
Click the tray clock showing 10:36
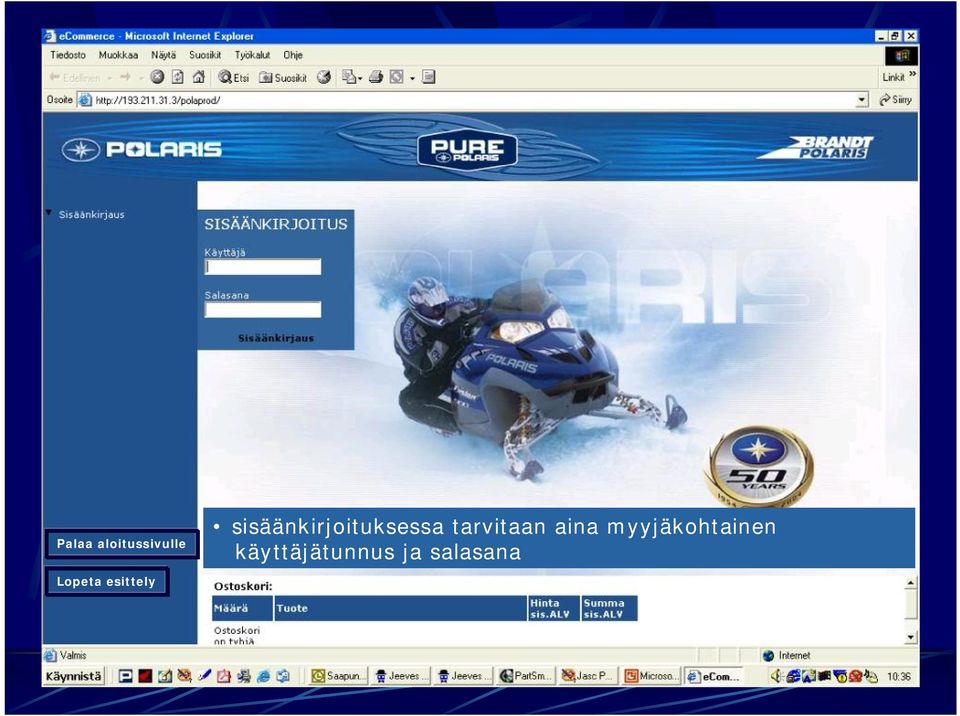pos(899,676)
